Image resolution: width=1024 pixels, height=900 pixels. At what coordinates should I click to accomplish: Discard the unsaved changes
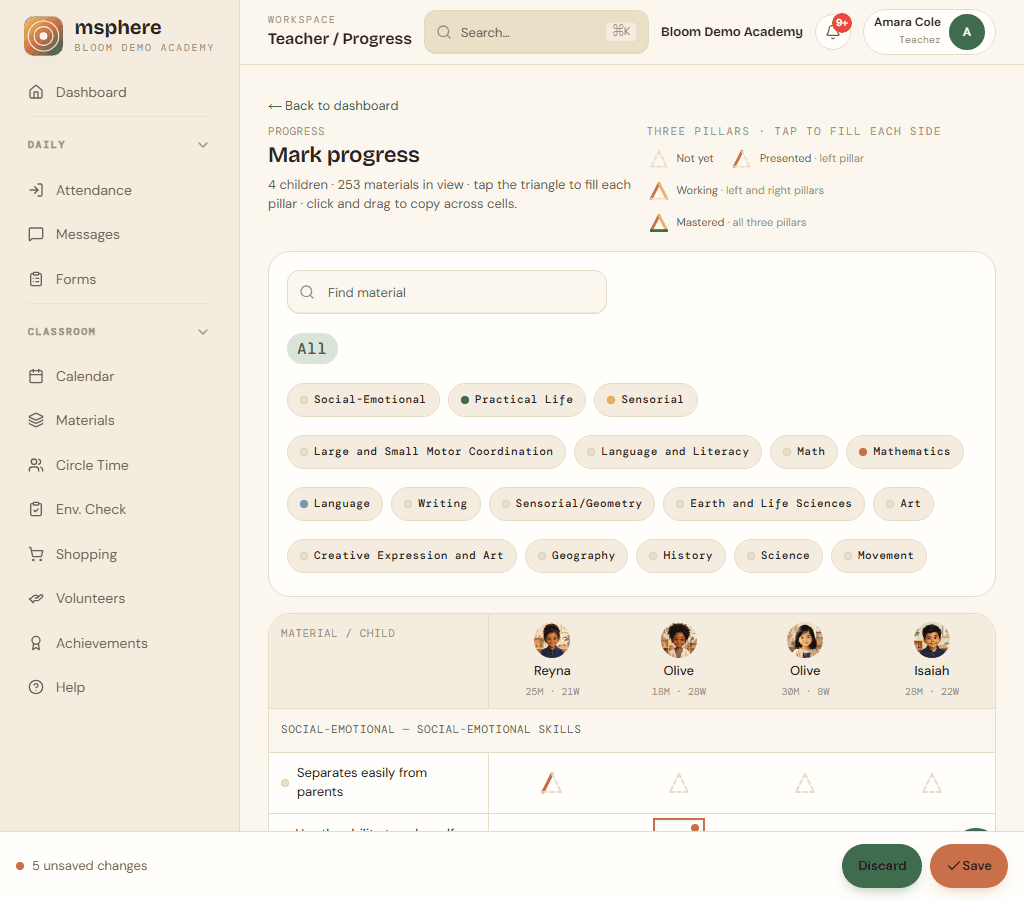point(882,865)
